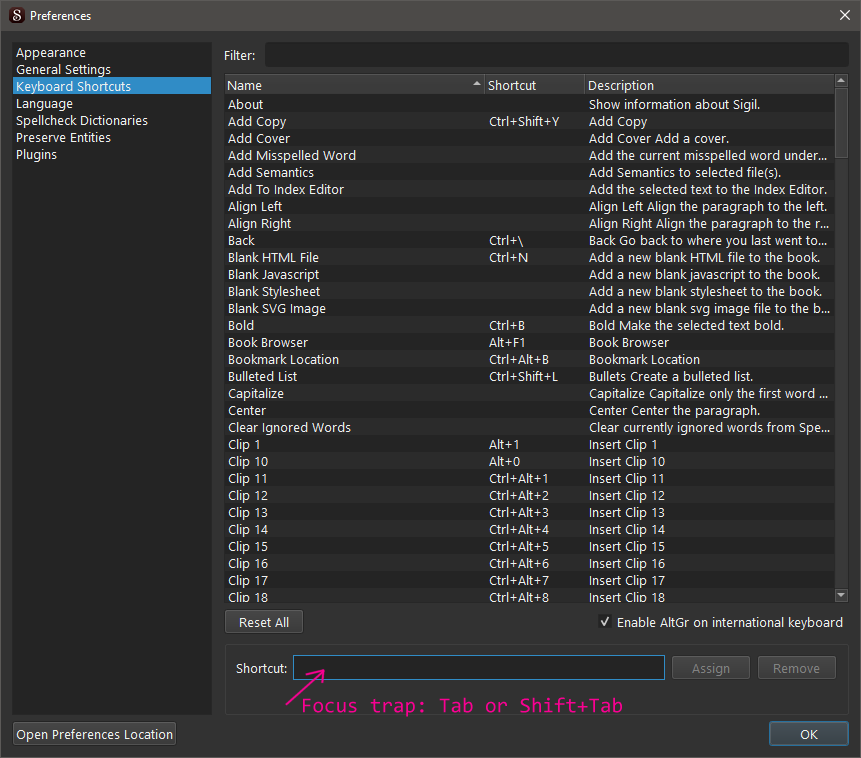The width and height of the screenshot is (861, 758).
Task: Select the Clip 10 name cell
Action: [x=355, y=462]
